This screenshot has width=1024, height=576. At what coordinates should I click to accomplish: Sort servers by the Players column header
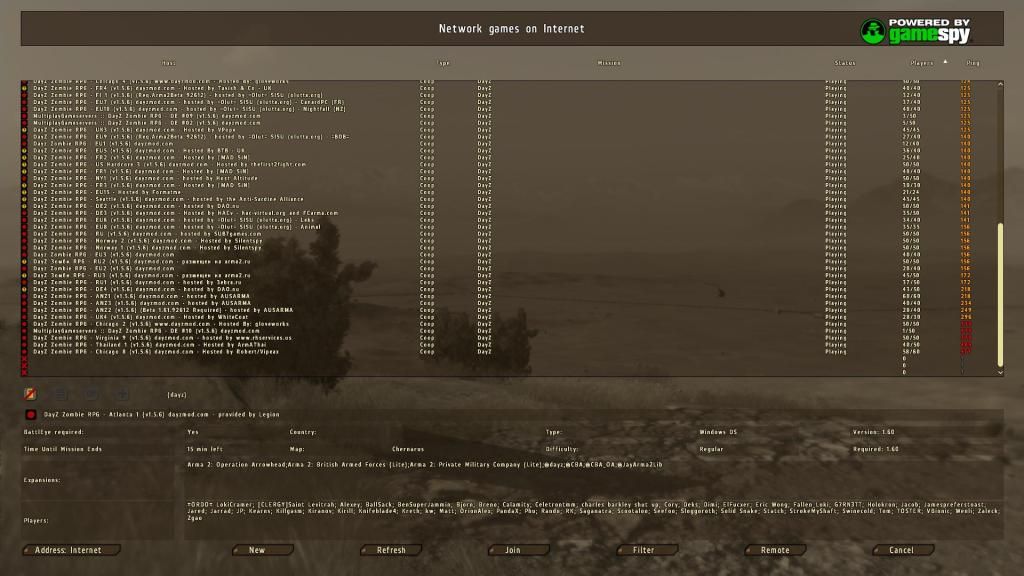pos(921,63)
